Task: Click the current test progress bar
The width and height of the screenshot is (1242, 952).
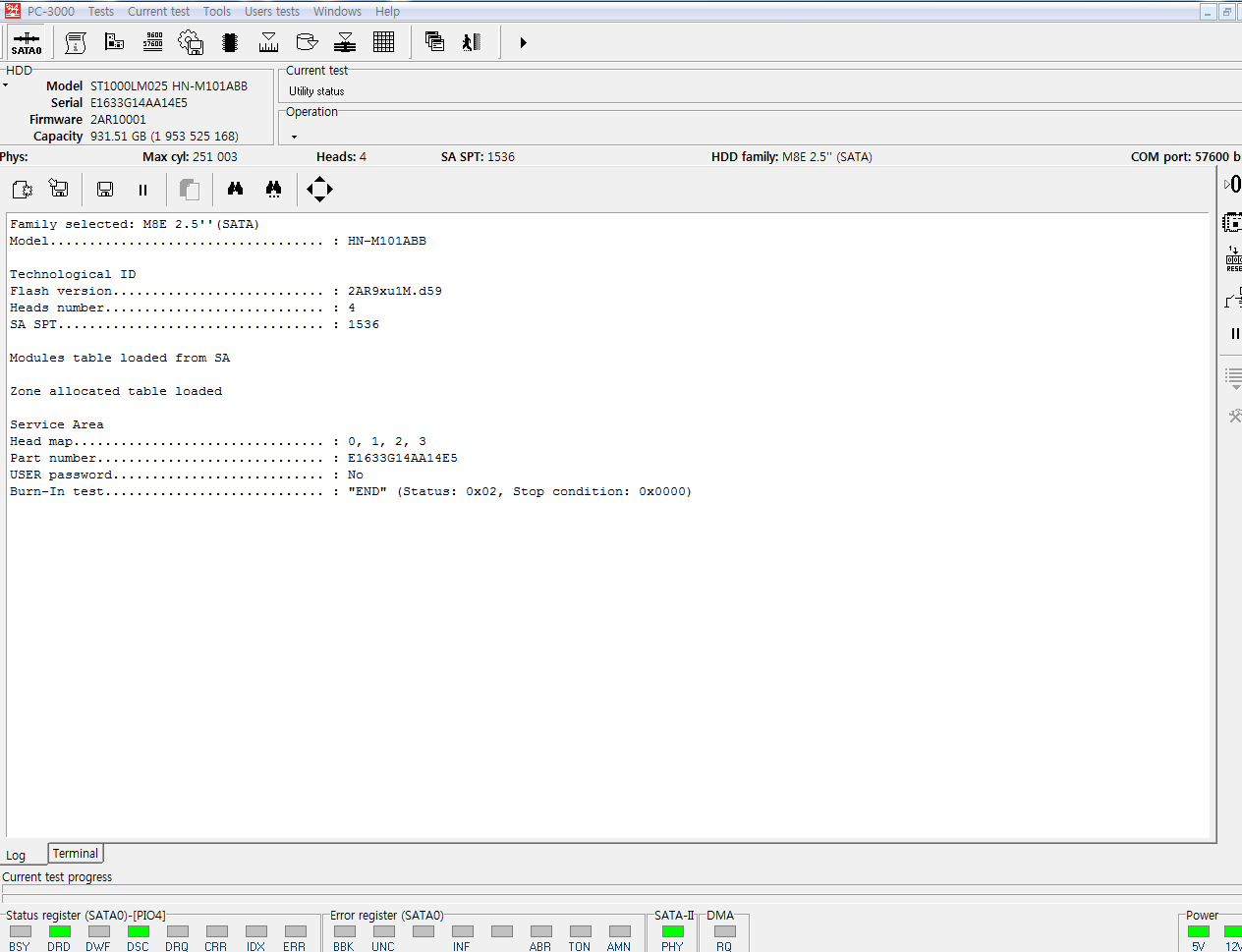Action: point(621,892)
